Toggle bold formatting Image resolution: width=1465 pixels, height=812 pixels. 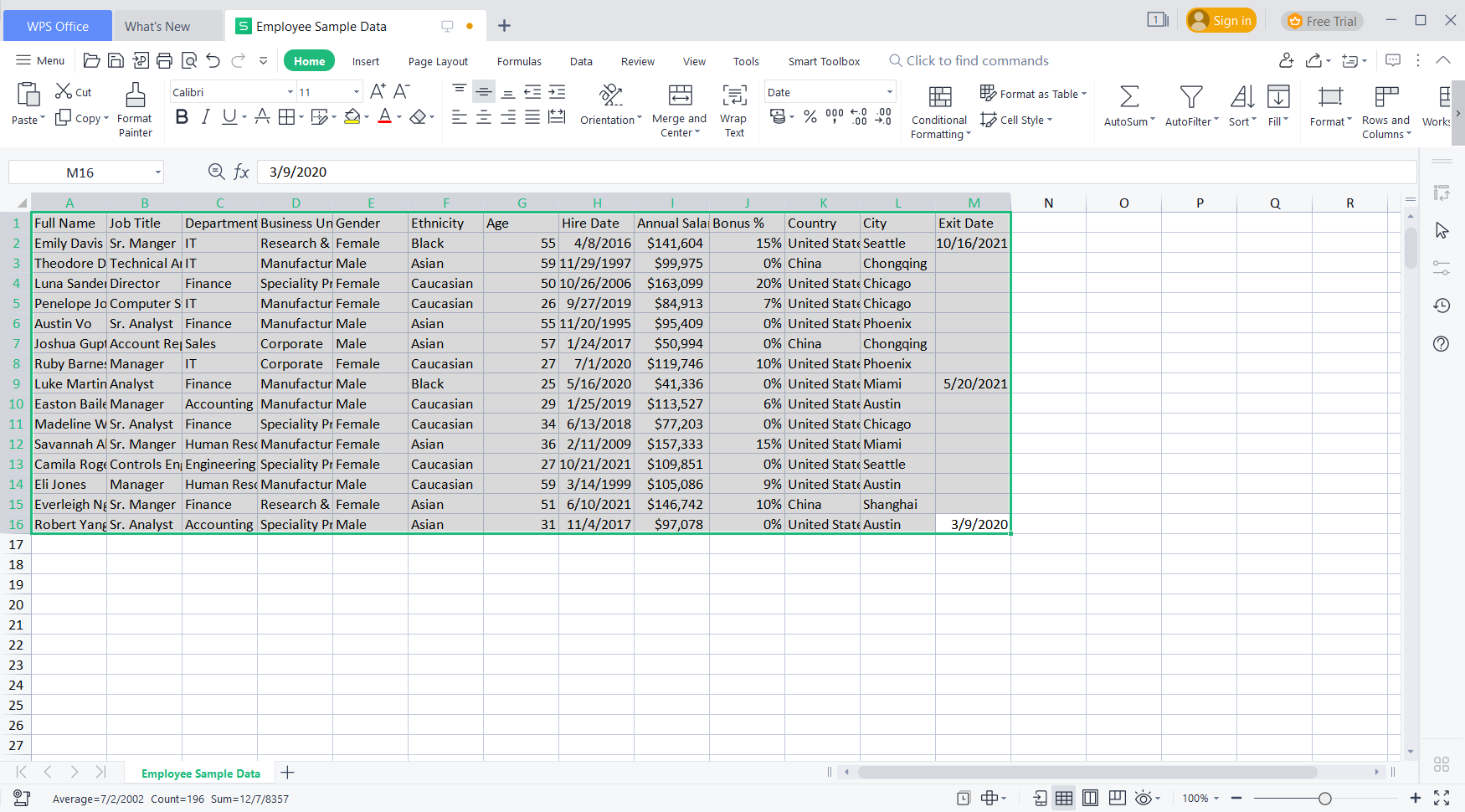[182, 117]
